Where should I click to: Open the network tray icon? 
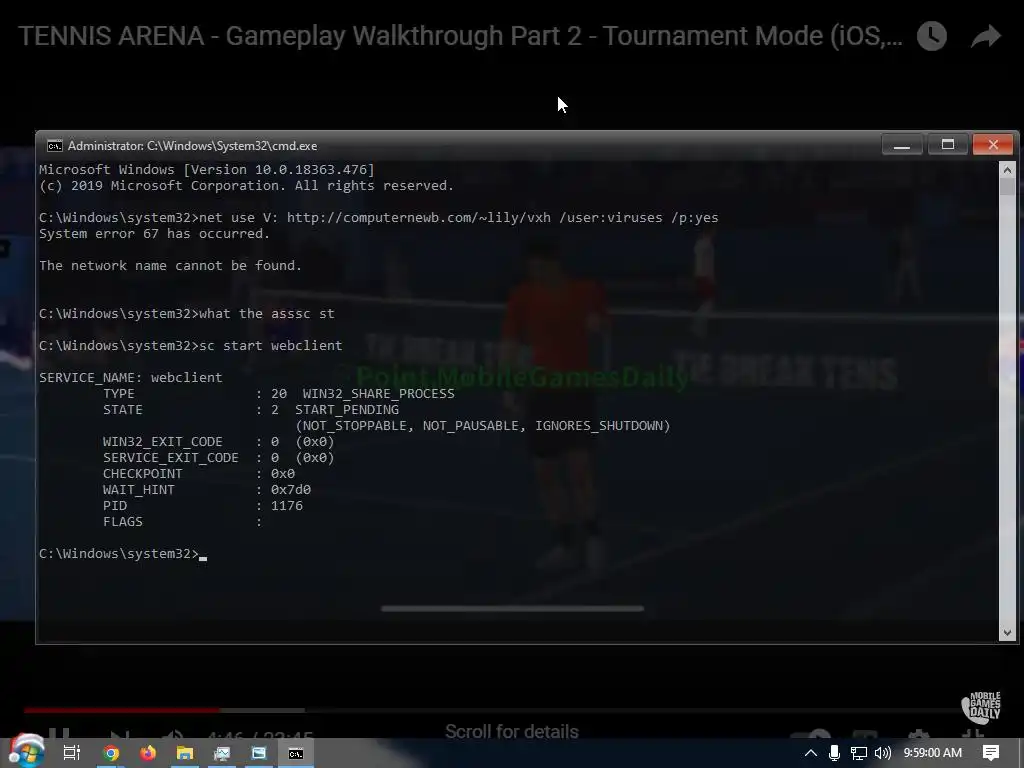858,754
